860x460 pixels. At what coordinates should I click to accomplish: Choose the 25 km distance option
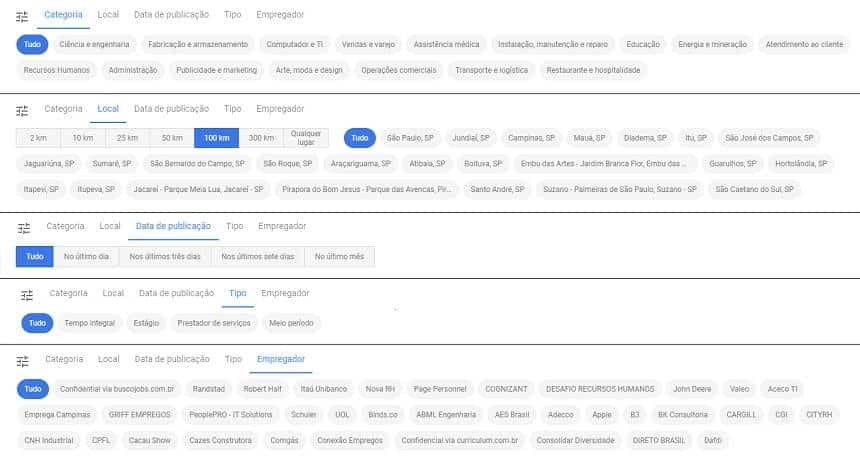[127, 138]
